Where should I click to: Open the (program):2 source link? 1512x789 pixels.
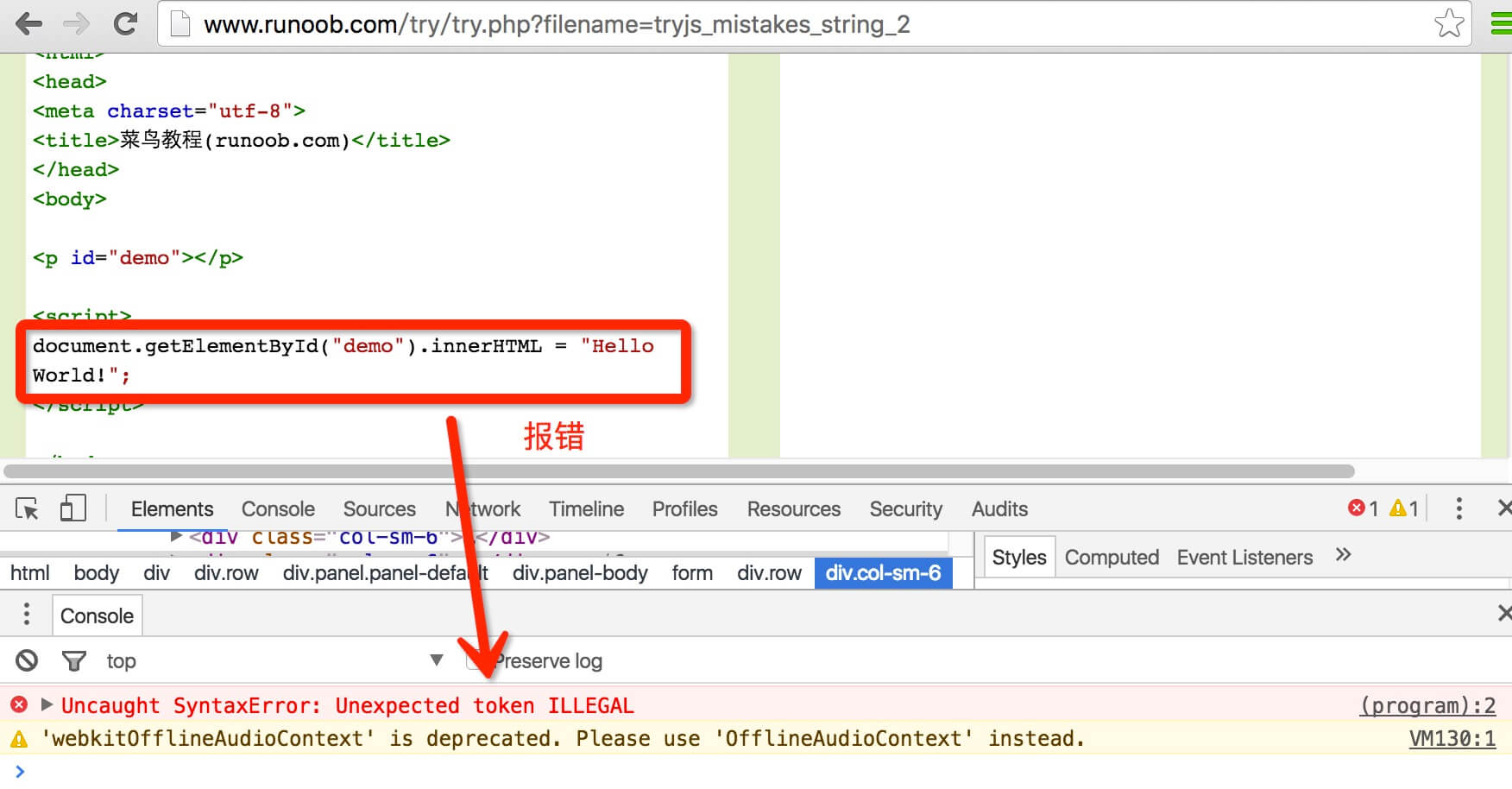coord(1427,706)
